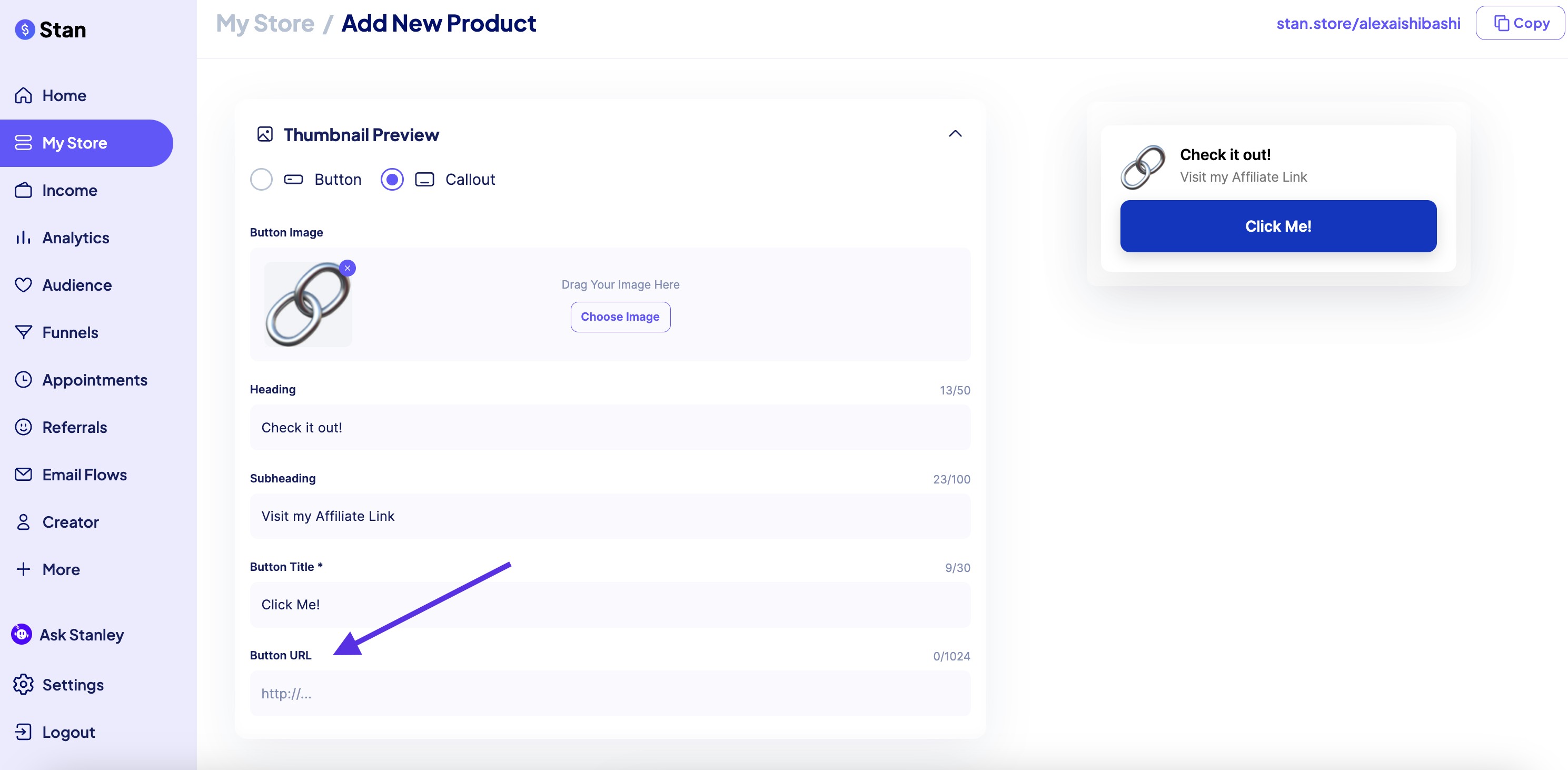Click the Choose Image button
Screen dimensions: 1568x770
pos(620,317)
